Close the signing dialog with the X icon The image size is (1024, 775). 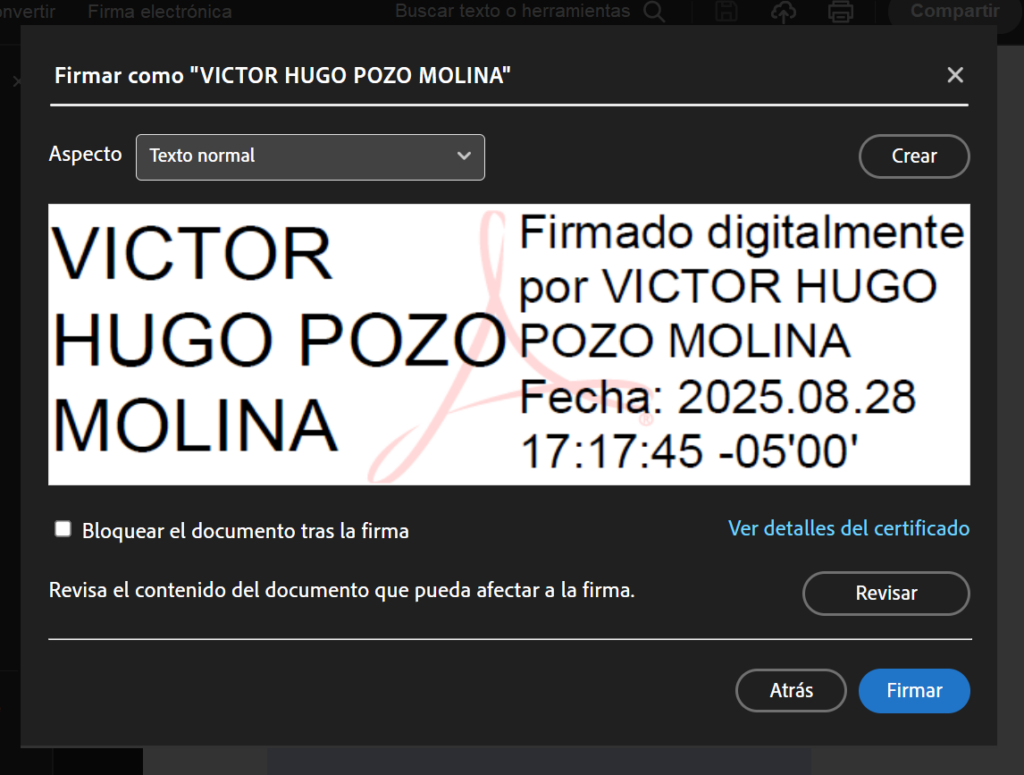955,74
